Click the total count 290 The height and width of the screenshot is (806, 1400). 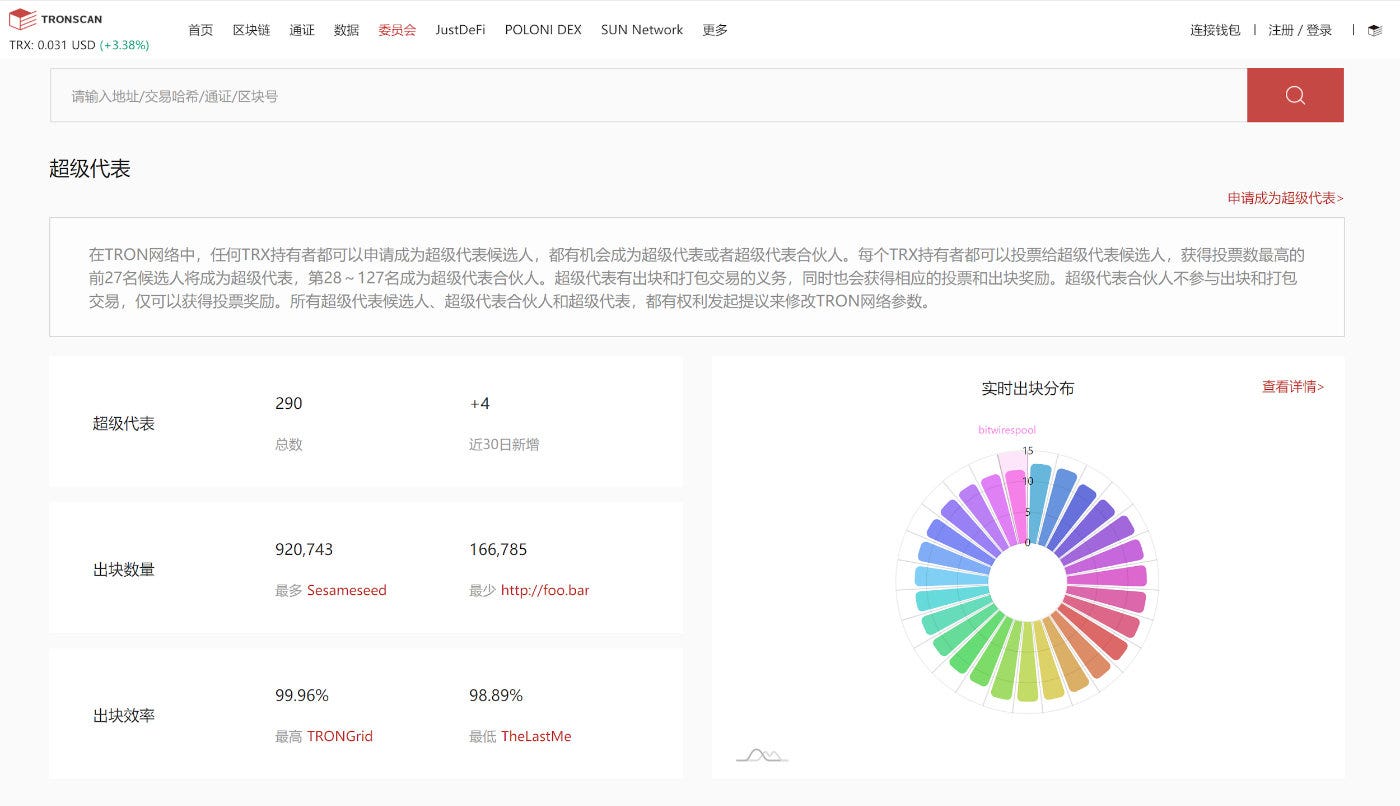pyautogui.click(x=288, y=404)
